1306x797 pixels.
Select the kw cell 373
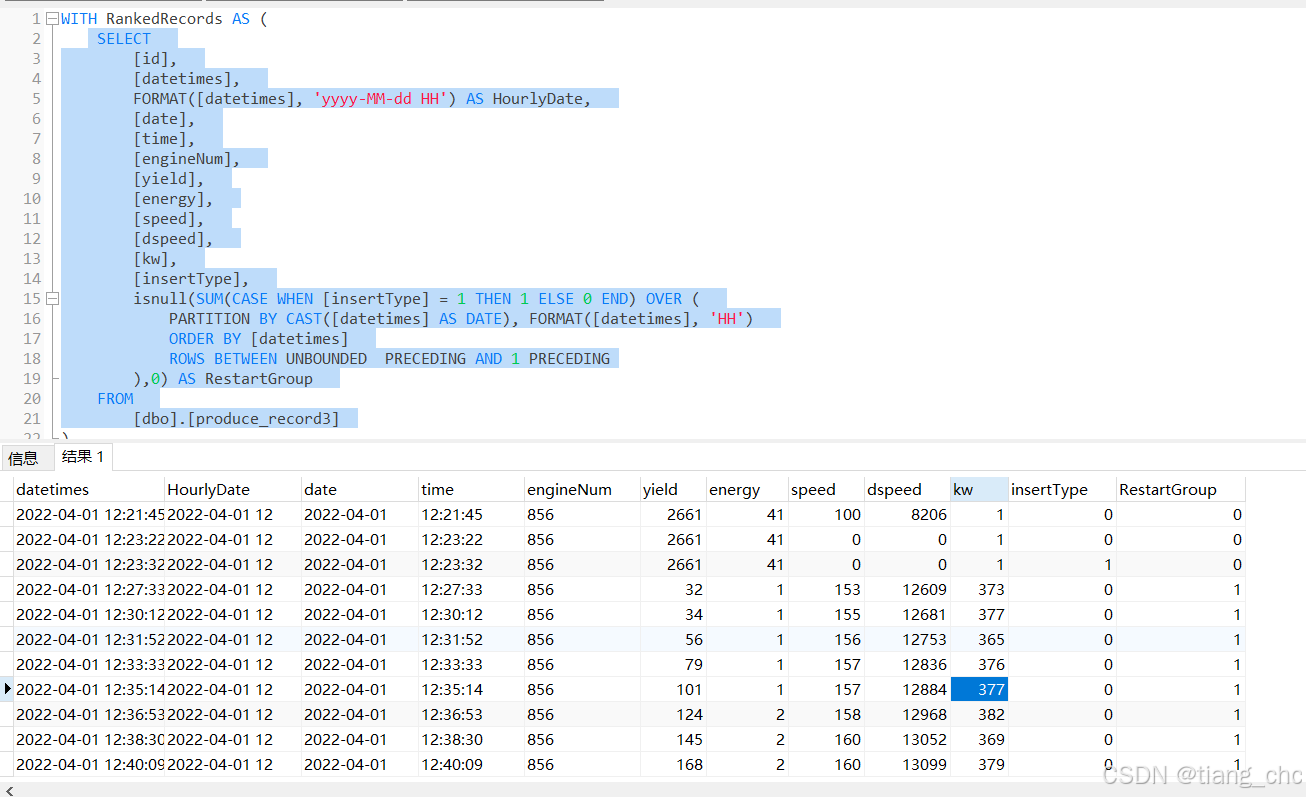point(979,589)
